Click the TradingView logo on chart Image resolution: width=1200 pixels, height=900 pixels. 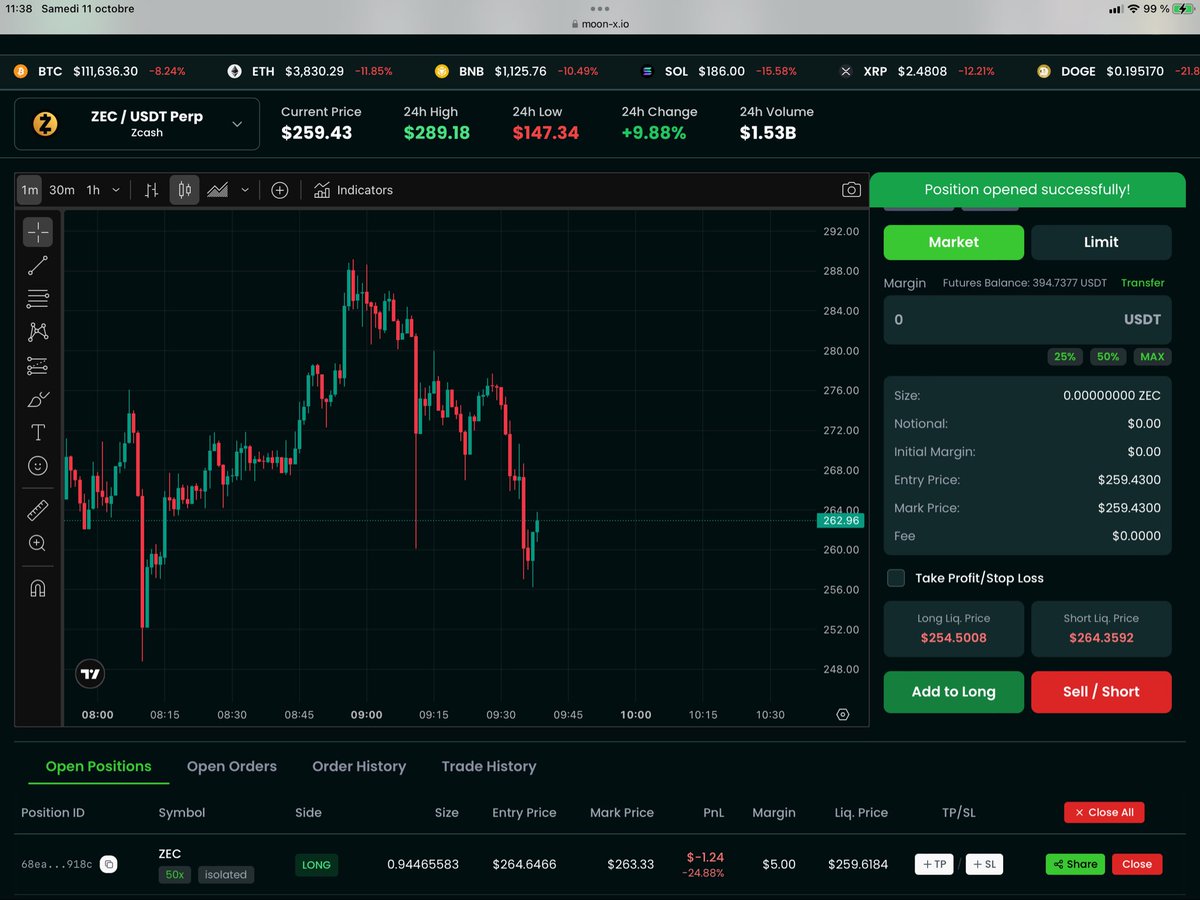point(91,674)
